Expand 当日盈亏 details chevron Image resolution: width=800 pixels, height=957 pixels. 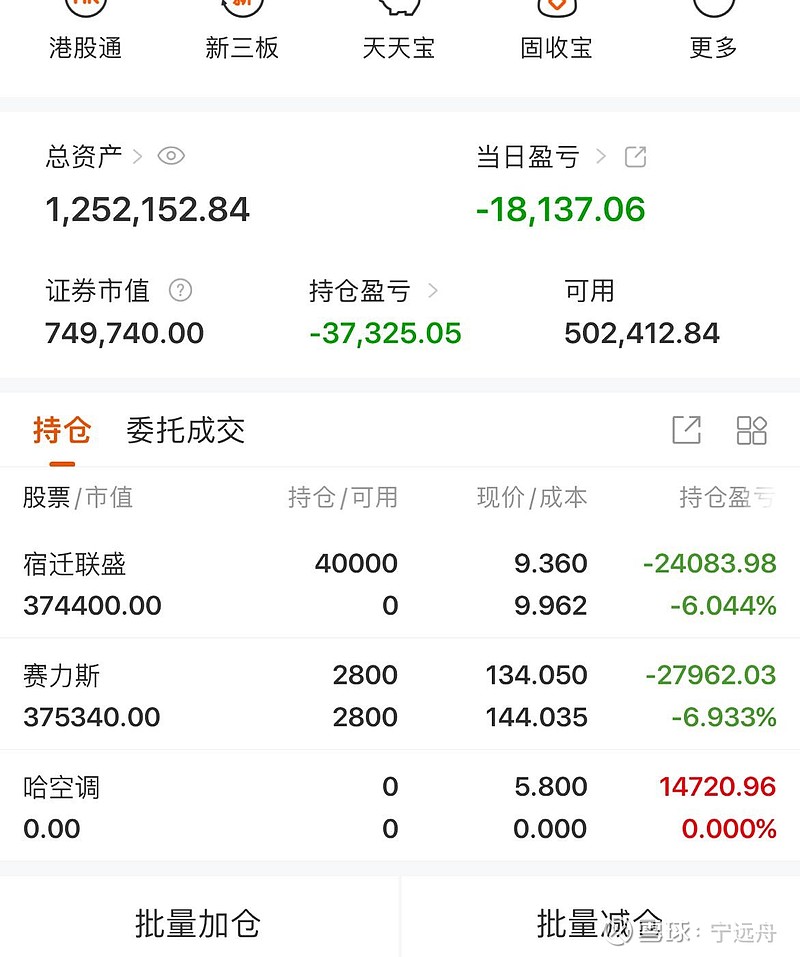(601, 157)
